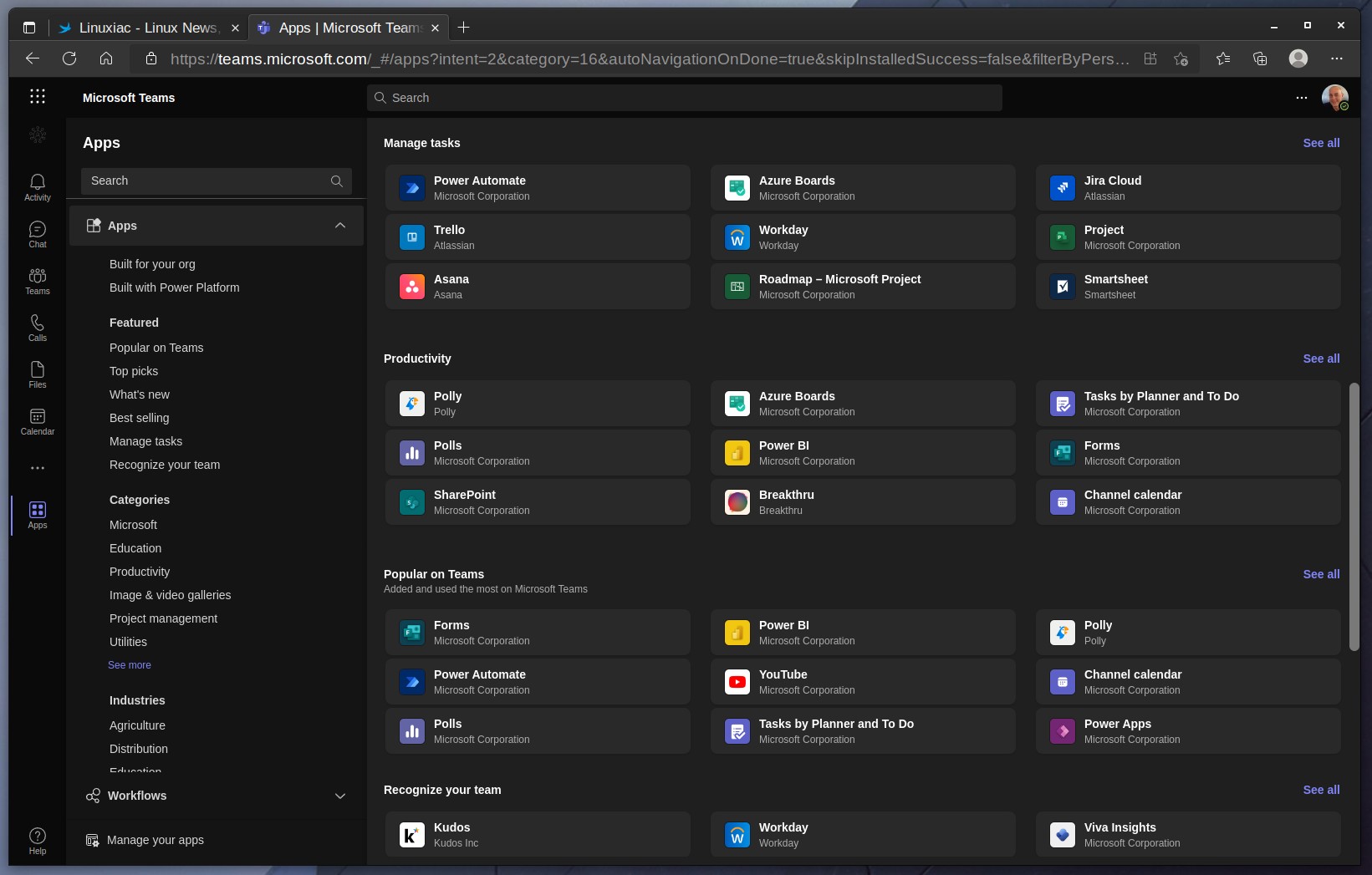The width and height of the screenshot is (1372, 875).
Task: Switch to Chat in the sidebar
Action: [x=37, y=233]
